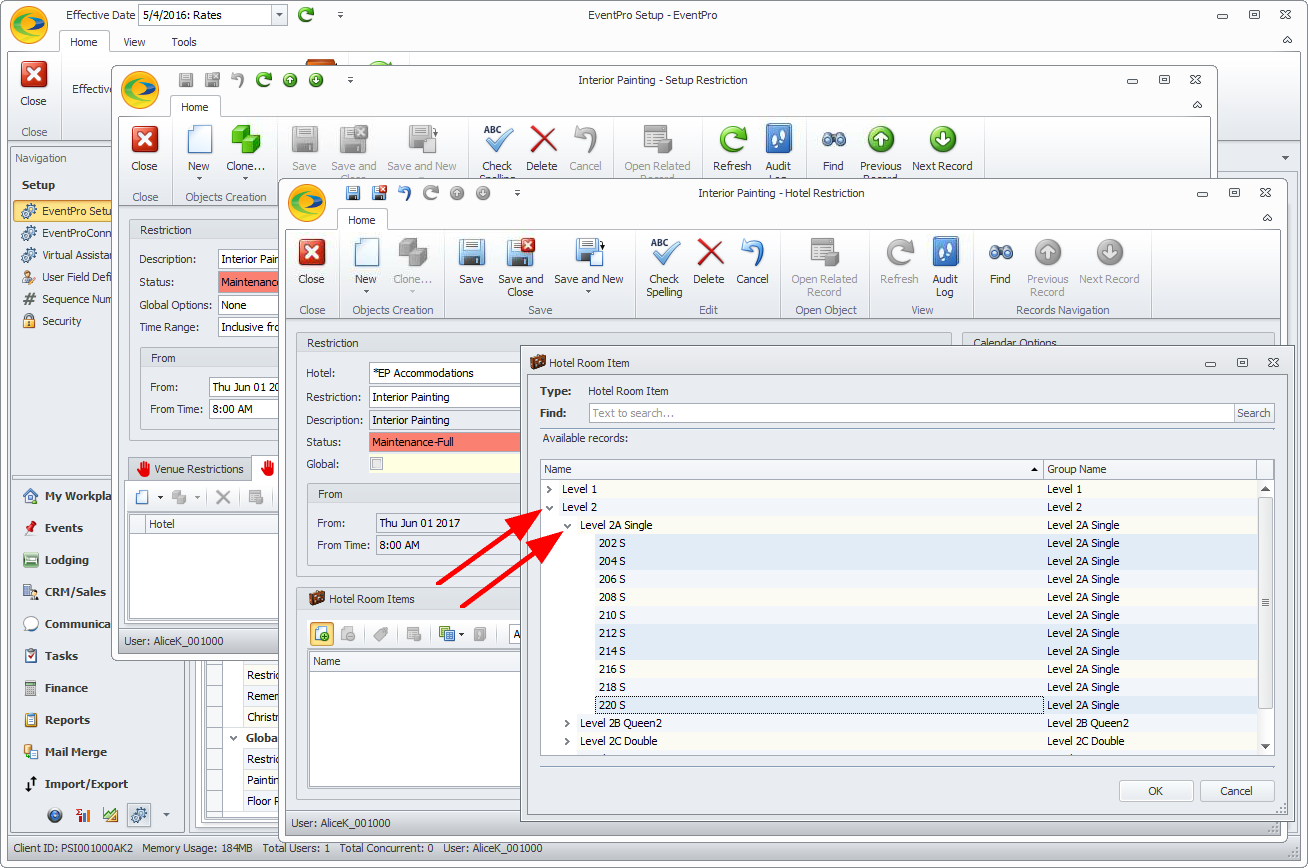1308x868 pixels.
Task: Click the Hotel field *EP Accommodations
Action: point(445,373)
